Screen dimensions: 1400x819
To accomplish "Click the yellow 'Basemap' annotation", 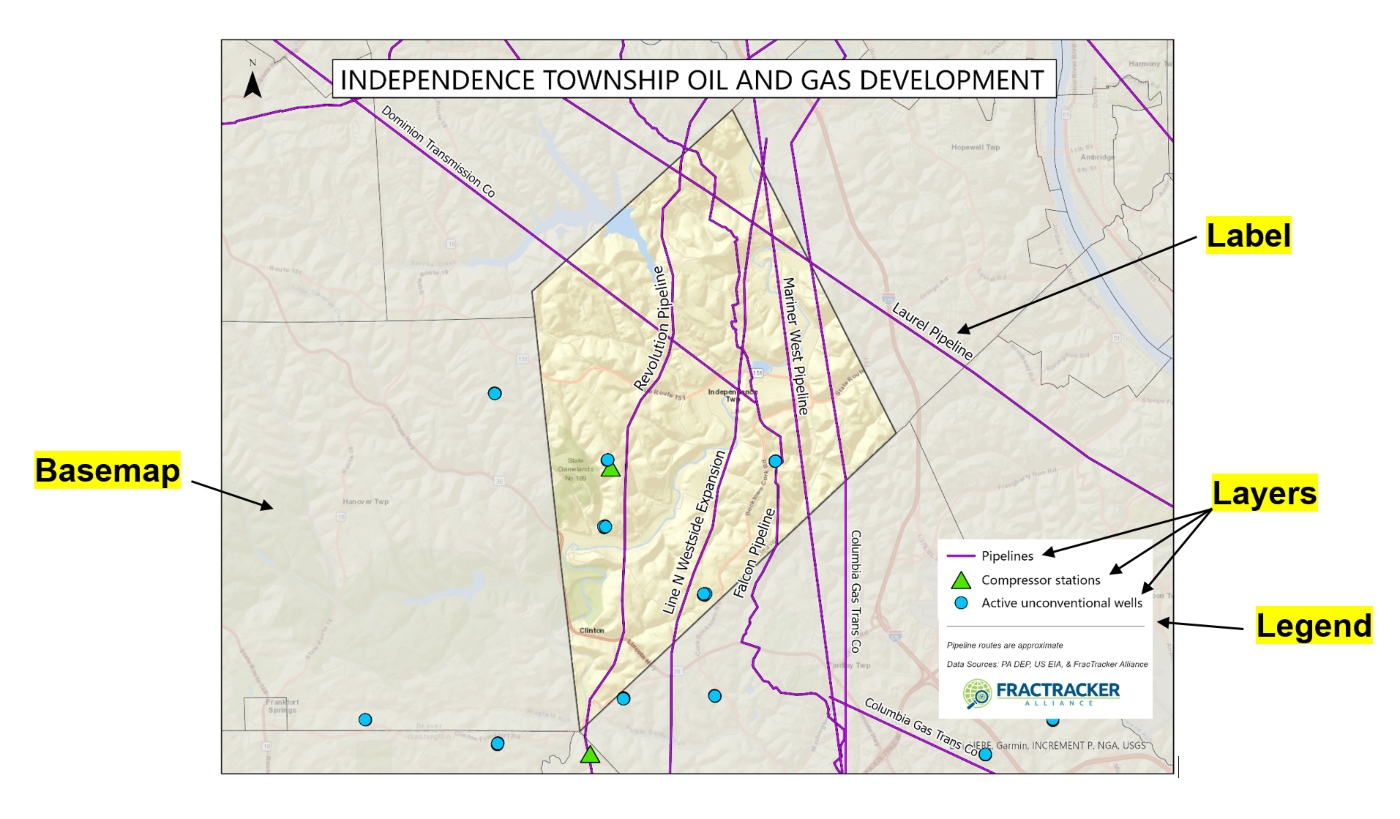I will [x=108, y=470].
